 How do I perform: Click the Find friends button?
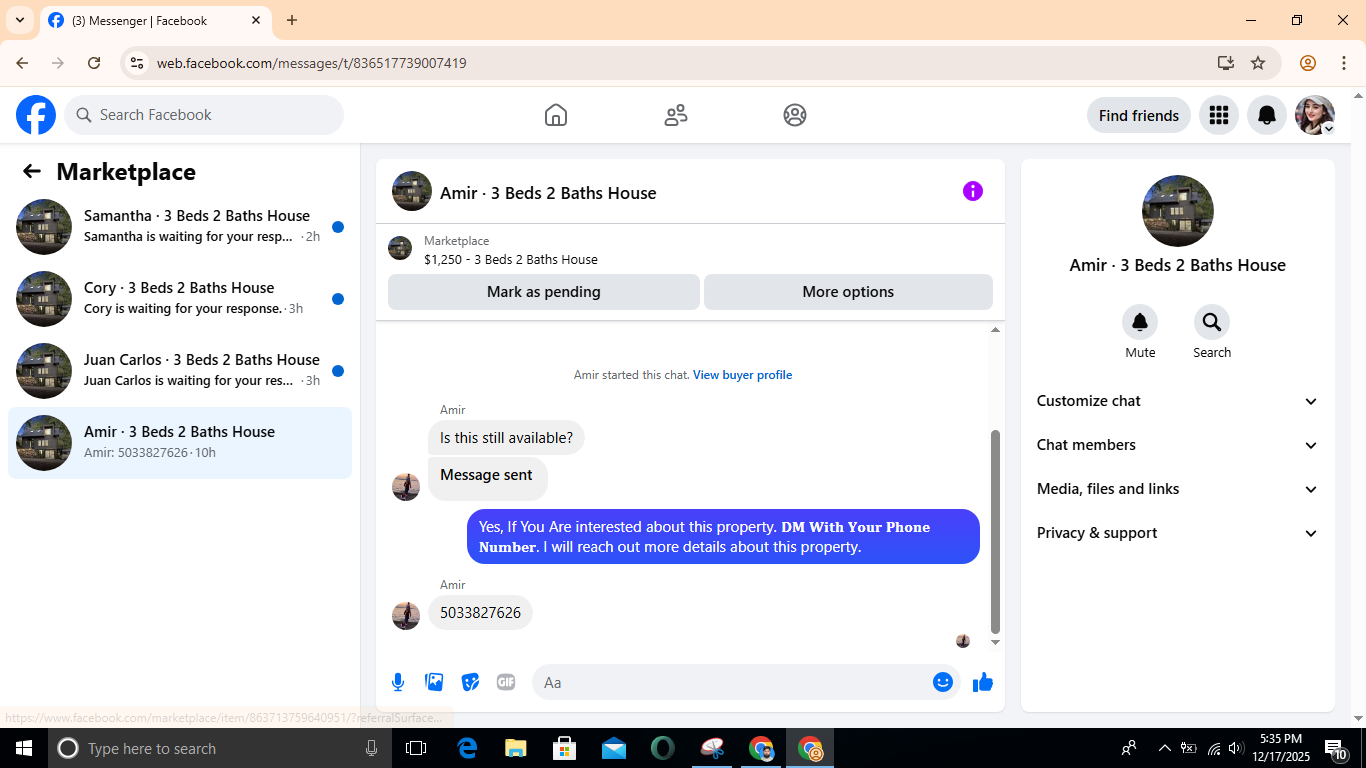[x=1139, y=115]
